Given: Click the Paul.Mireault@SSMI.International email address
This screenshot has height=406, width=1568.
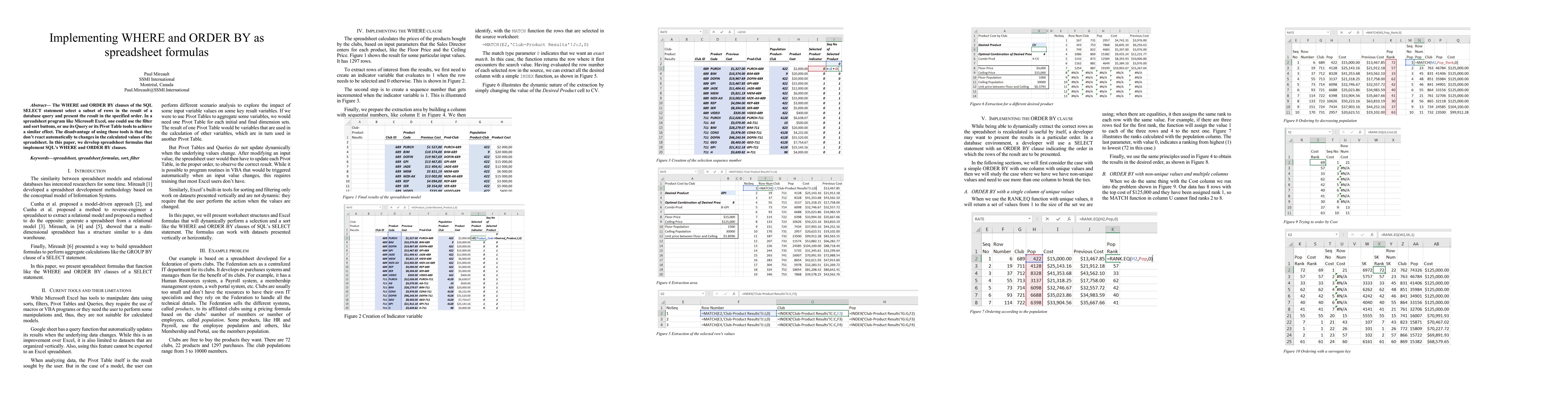Looking at the screenshot, I should [x=156, y=90].
